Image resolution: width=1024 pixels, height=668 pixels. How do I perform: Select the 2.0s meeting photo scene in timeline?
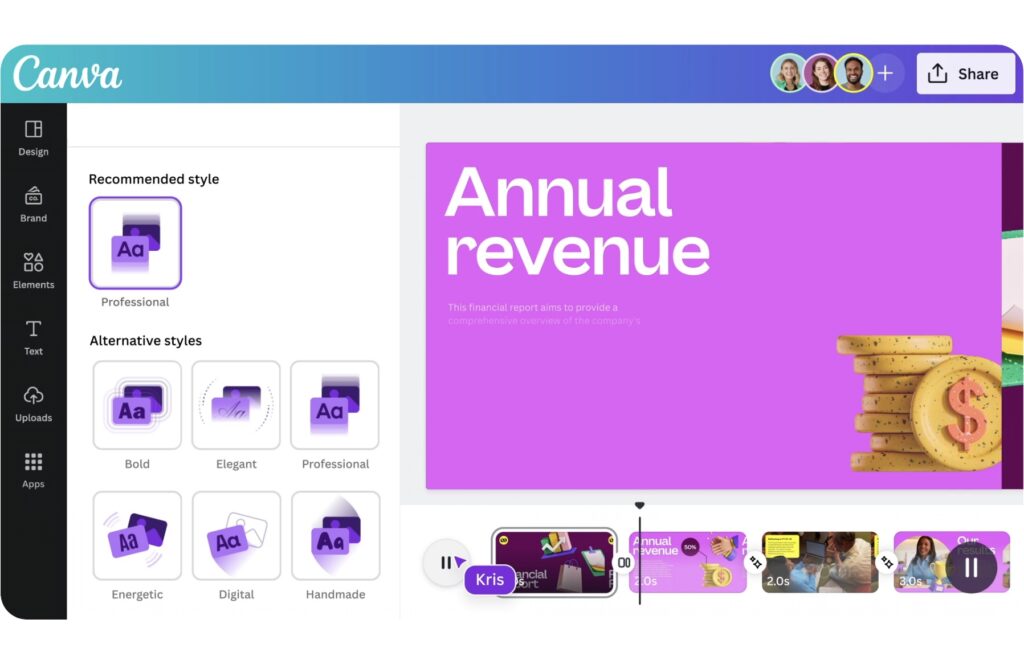coord(820,562)
